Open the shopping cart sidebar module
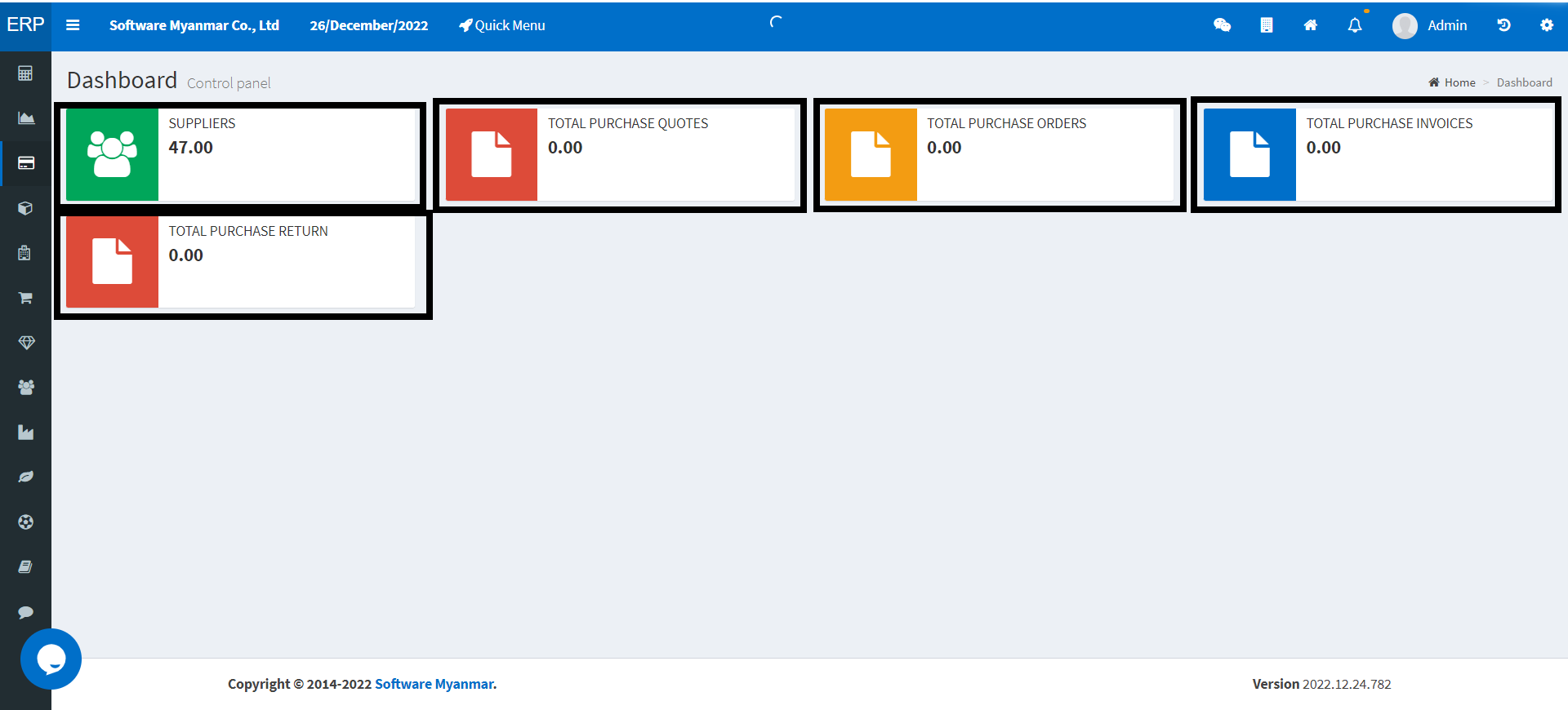This screenshot has width=1568, height=710. coord(25,298)
